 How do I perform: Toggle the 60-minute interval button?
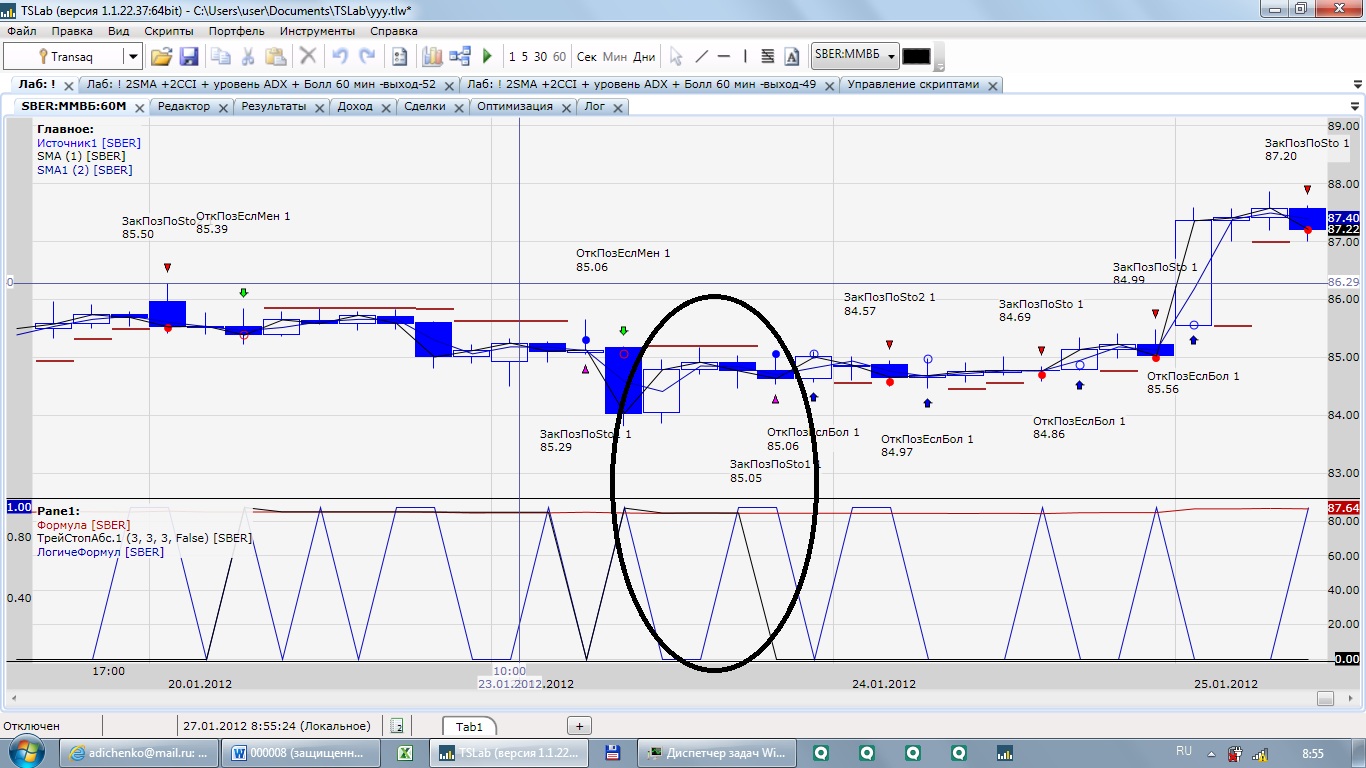click(x=559, y=57)
